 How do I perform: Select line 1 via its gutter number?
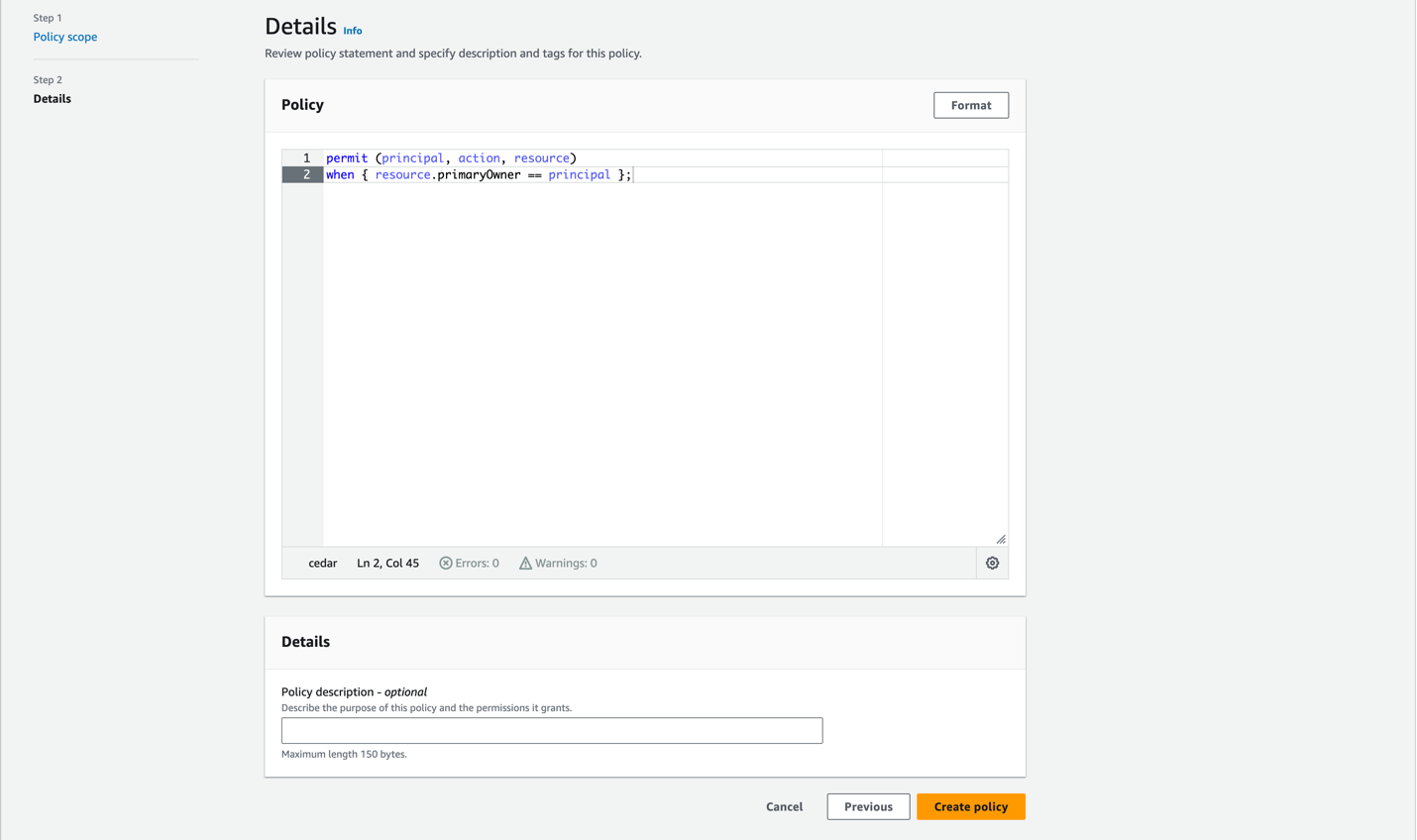(306, 157)
